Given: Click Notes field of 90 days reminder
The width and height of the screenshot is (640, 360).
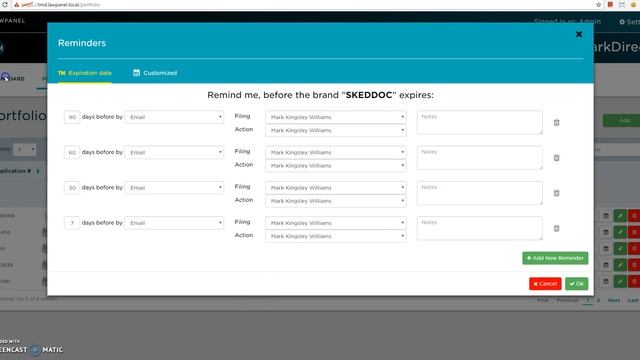Looking at the screenshot, I should pos(480,122).
